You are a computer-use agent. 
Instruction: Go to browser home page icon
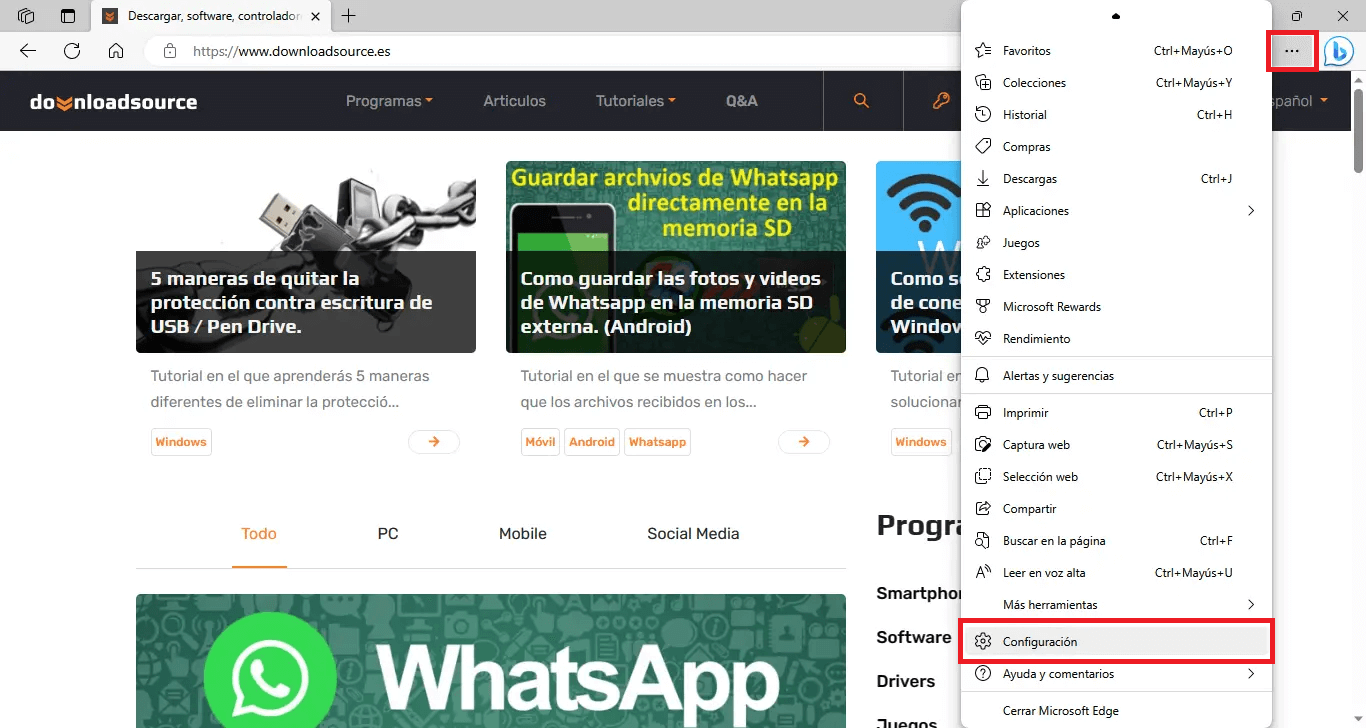click(x=116, y=51)
